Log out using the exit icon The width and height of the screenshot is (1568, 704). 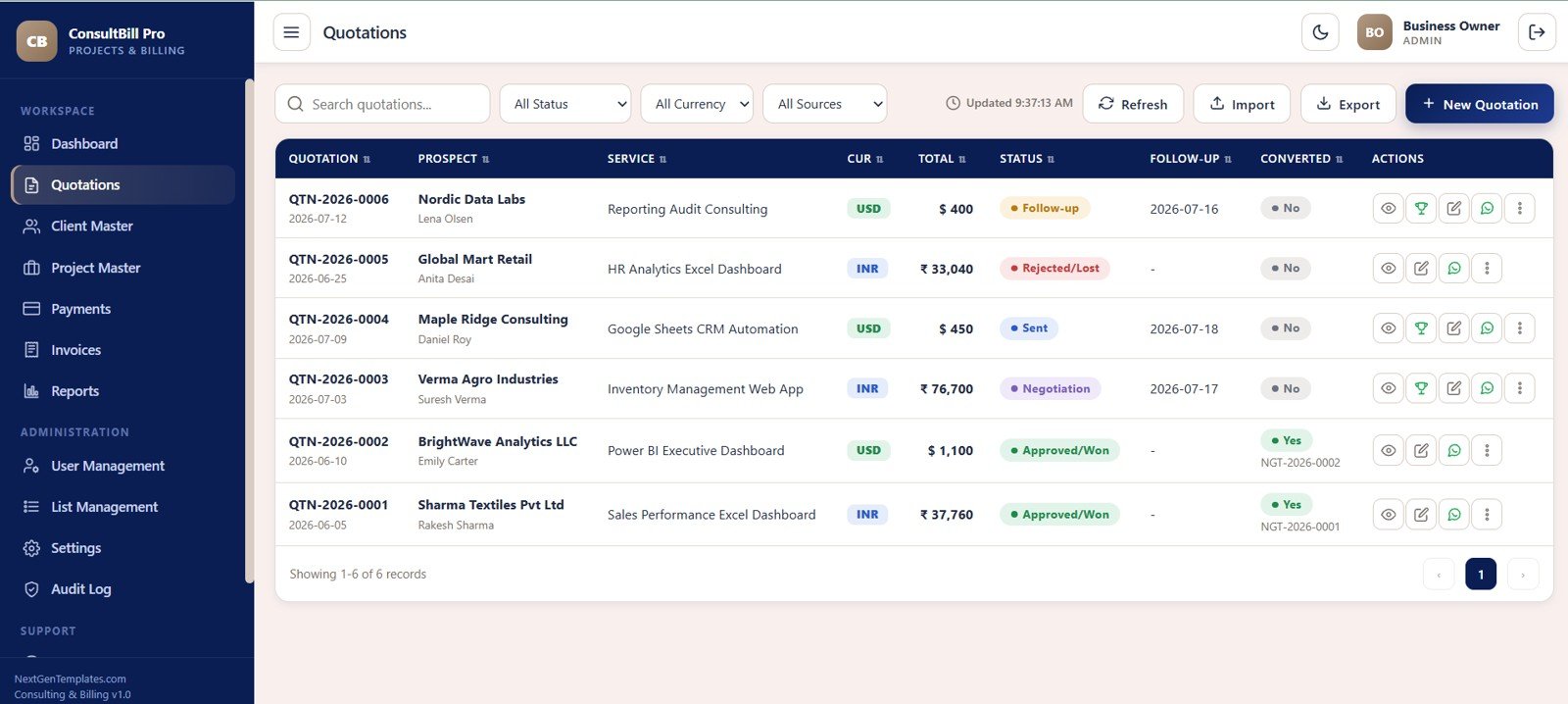1537,32
